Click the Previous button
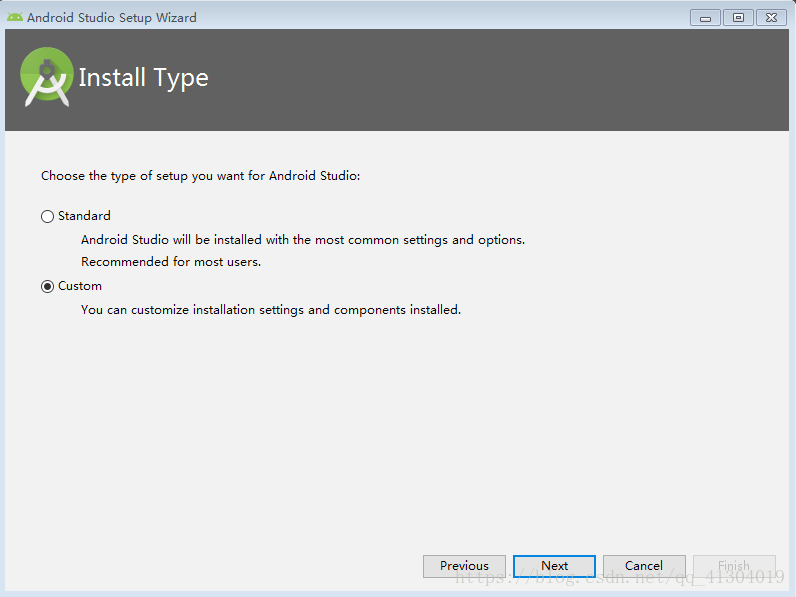 coord(464,566)
